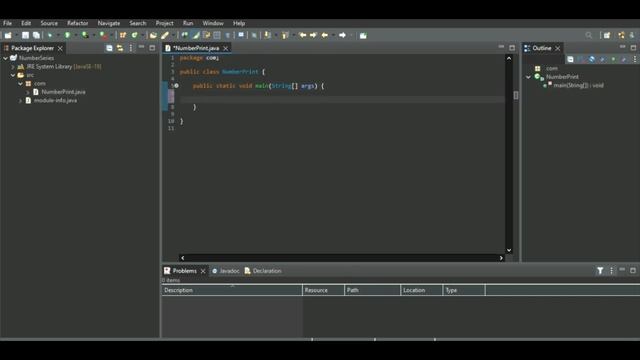Toggle Hide Non-Public Members in Outline
Viewport: 640px width, 360px height.
(613, 59)
